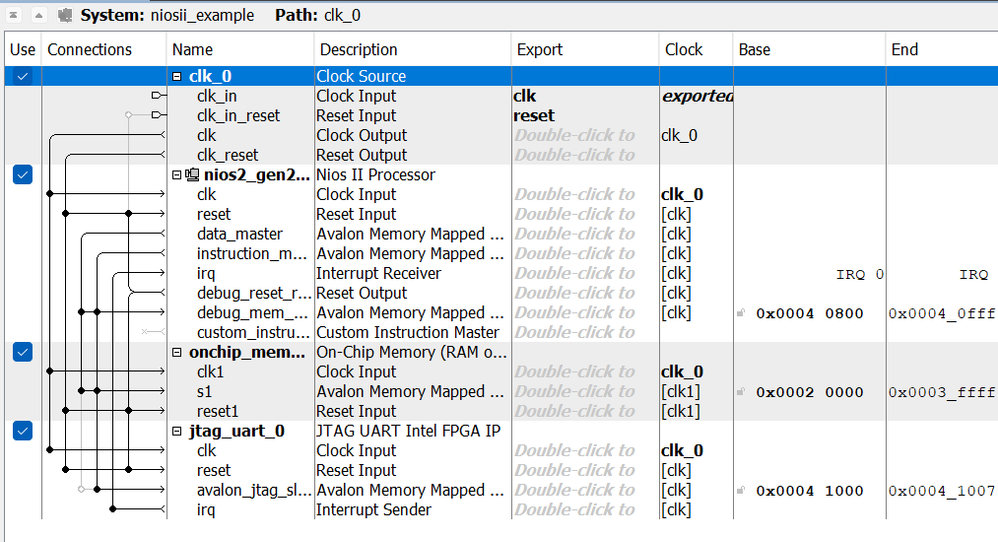This screenshot has width=998, height=542.
Task: Click the Clock column header
Action: coord(696,49)
